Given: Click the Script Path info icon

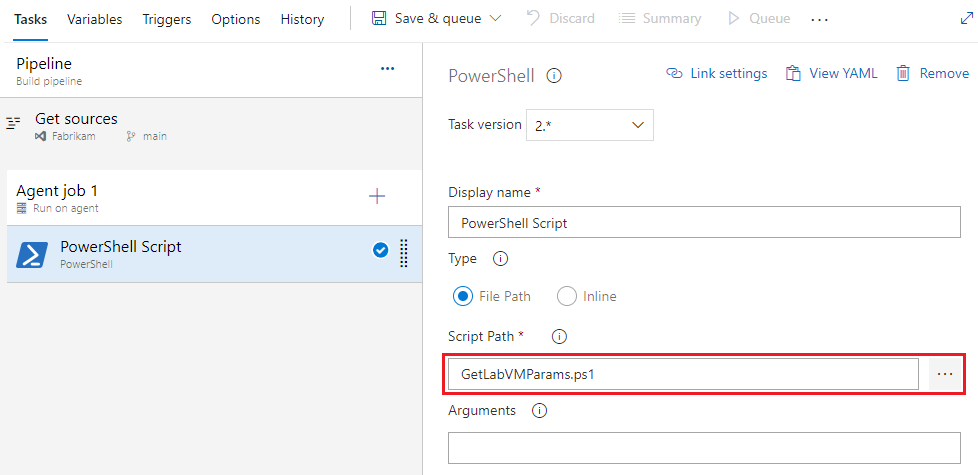Looking at the screenshot, I should pyautogui.click(x=560, y=336).
